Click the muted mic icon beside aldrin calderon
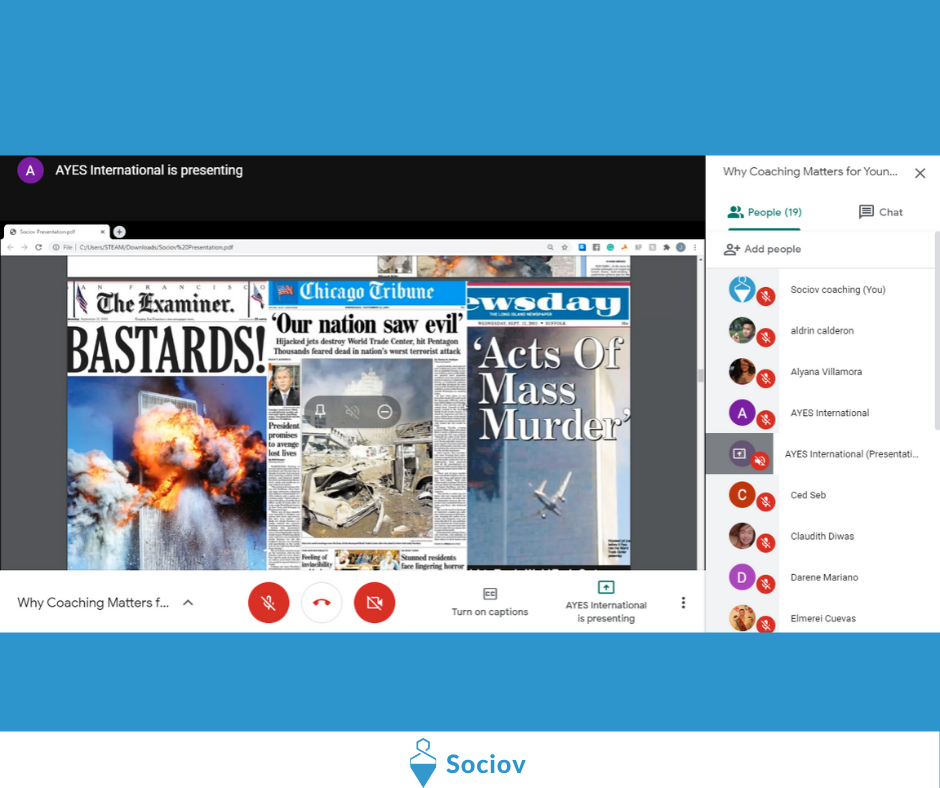 click(766, 338)
